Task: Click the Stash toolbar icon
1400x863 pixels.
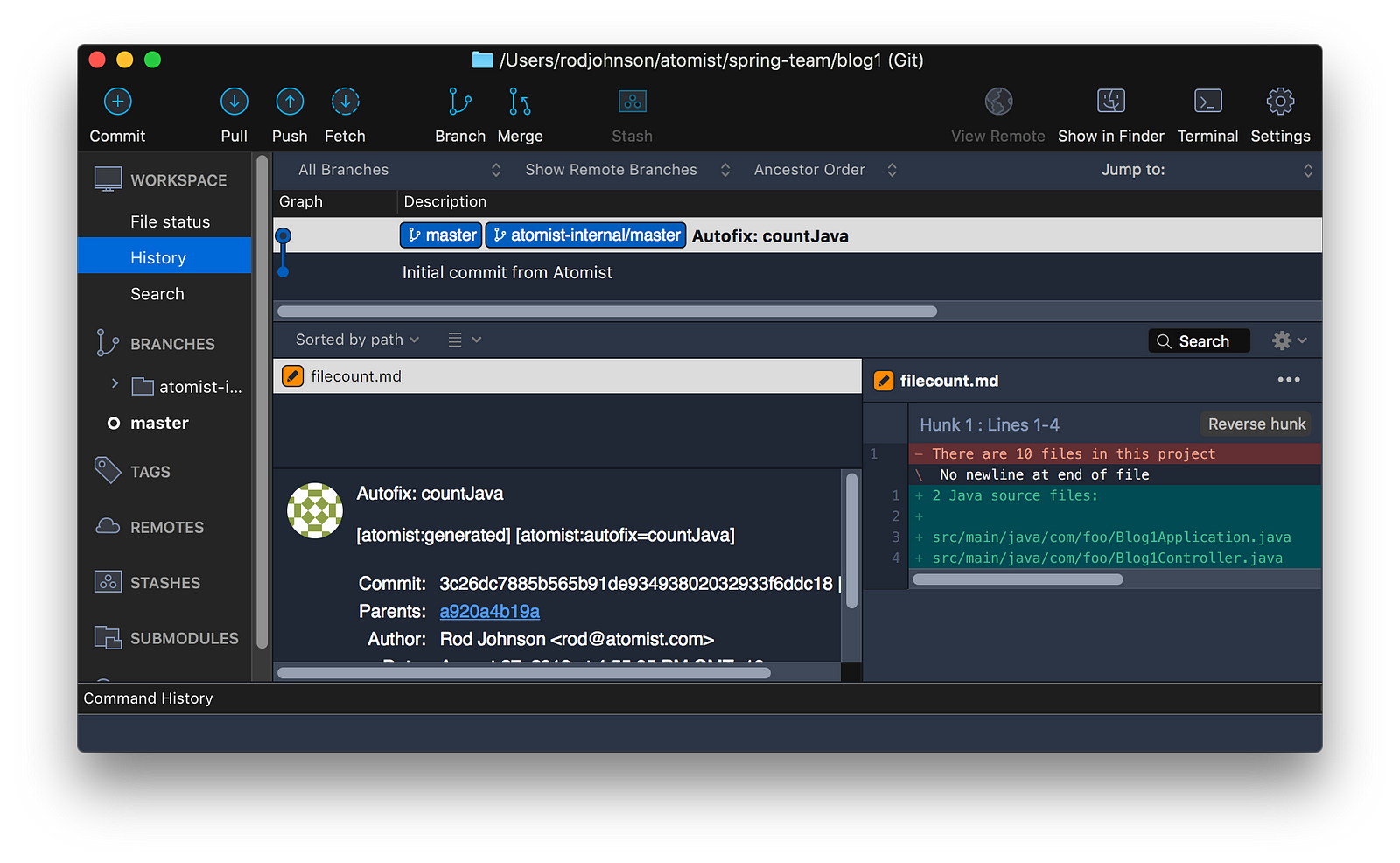Action: tap(633, 102)
